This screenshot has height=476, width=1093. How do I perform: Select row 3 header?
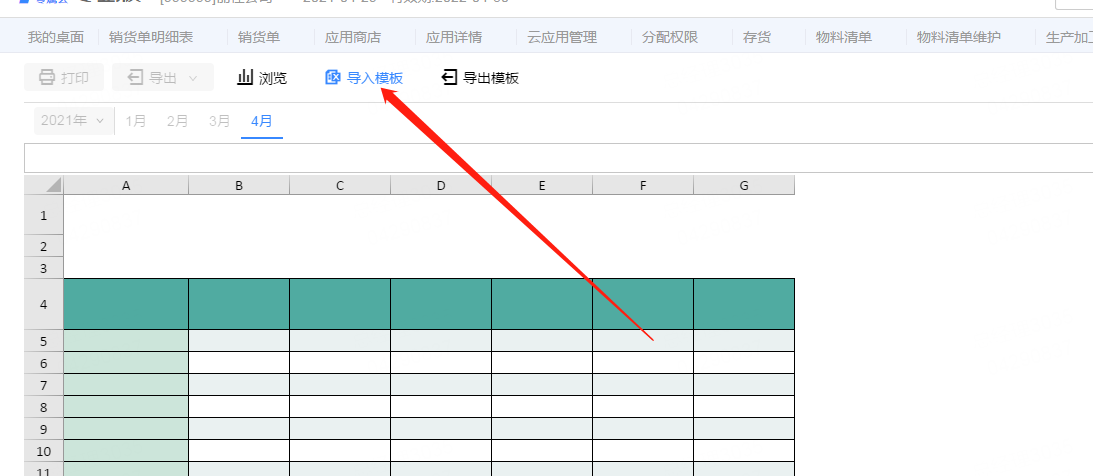tap(44, 268)
